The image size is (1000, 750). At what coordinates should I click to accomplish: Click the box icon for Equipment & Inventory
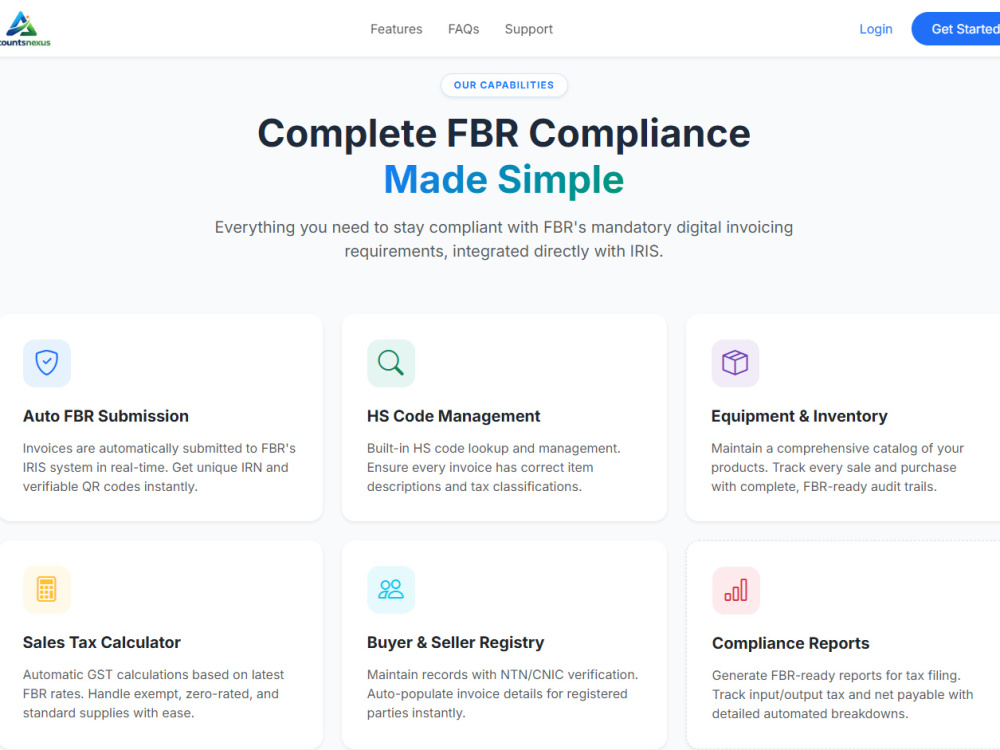point(735,363)
